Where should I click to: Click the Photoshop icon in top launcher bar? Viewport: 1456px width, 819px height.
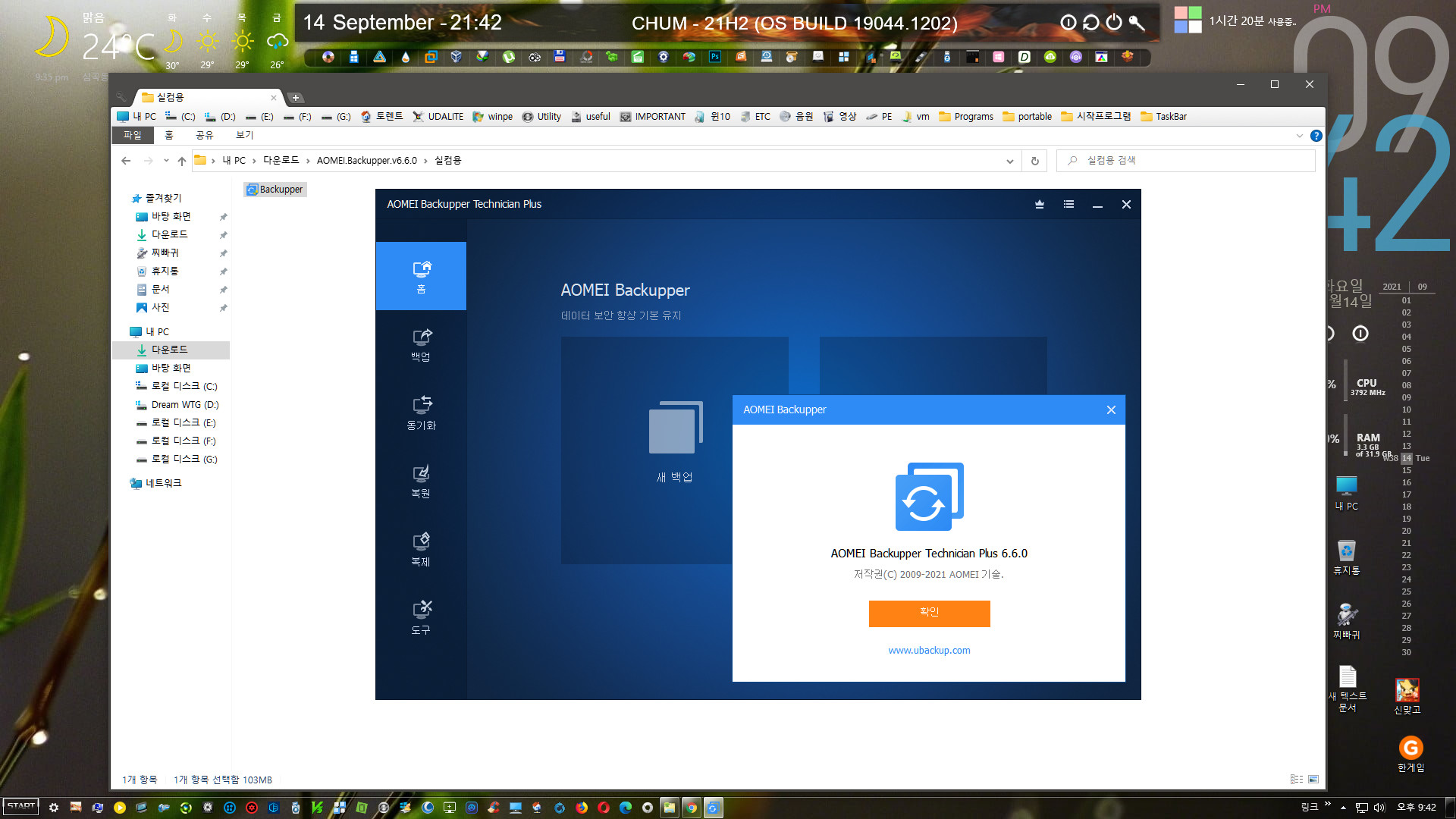[x=715, y=57]
